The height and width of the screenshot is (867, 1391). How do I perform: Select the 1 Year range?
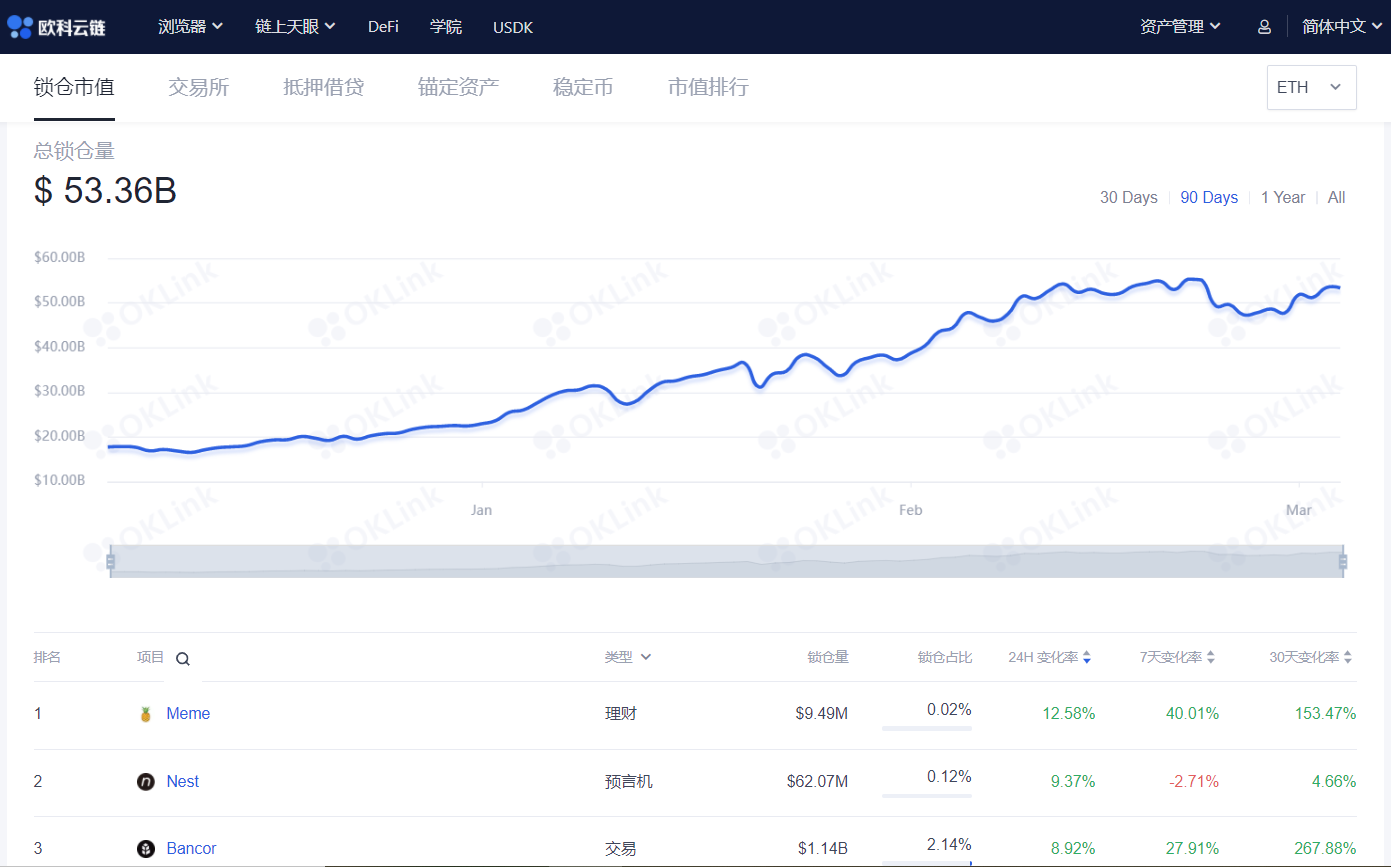pos(1283,197)
